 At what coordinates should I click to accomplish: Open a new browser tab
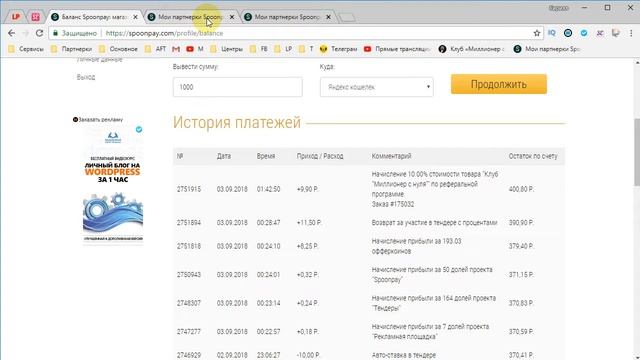click(x=347, y=18)
